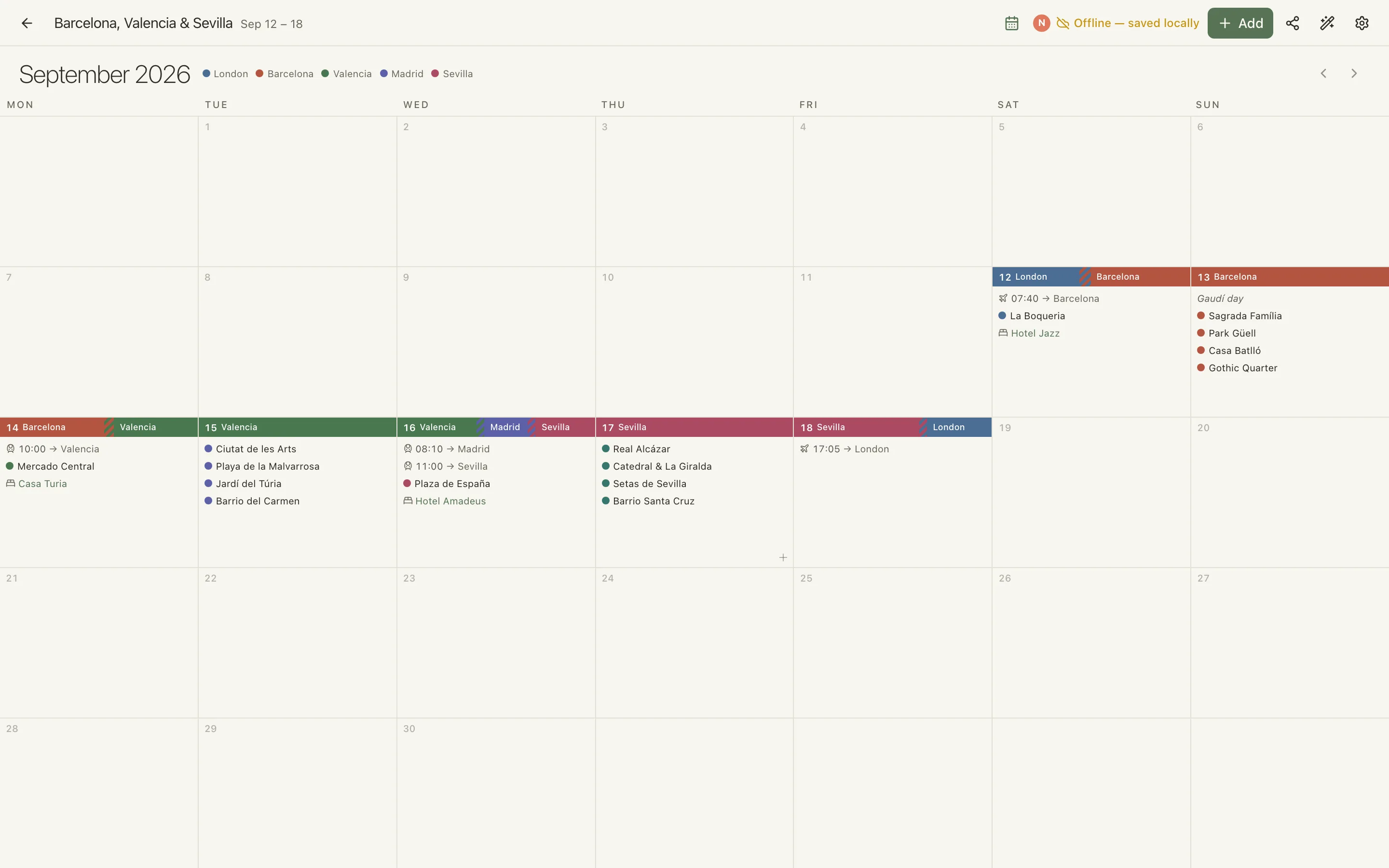Viewport: 1389px width, 868px height.
Task: Open the calendar view icon
Action: 1011,23
